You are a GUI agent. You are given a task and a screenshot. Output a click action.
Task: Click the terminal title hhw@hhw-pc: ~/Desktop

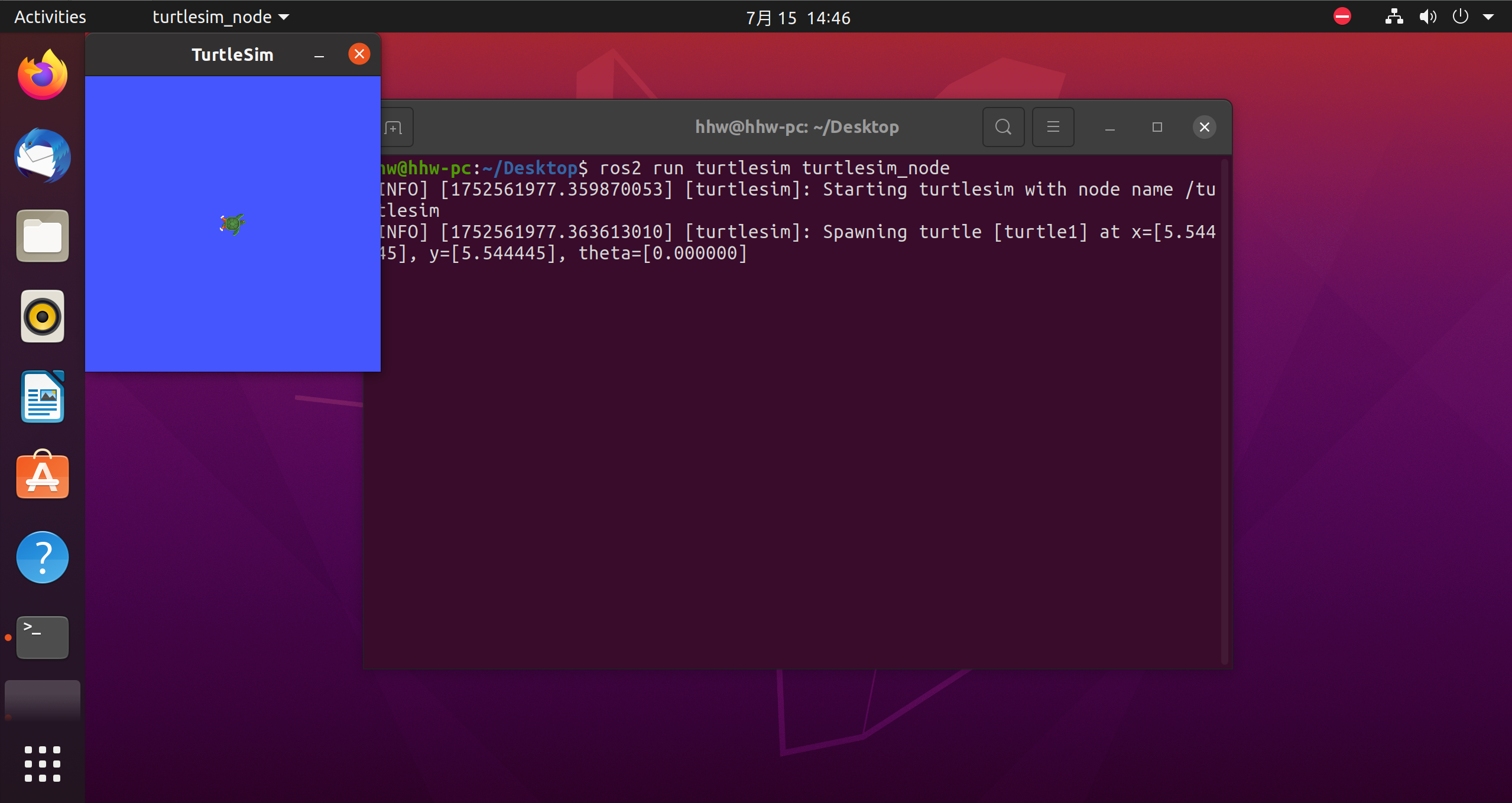click(797, 127)
